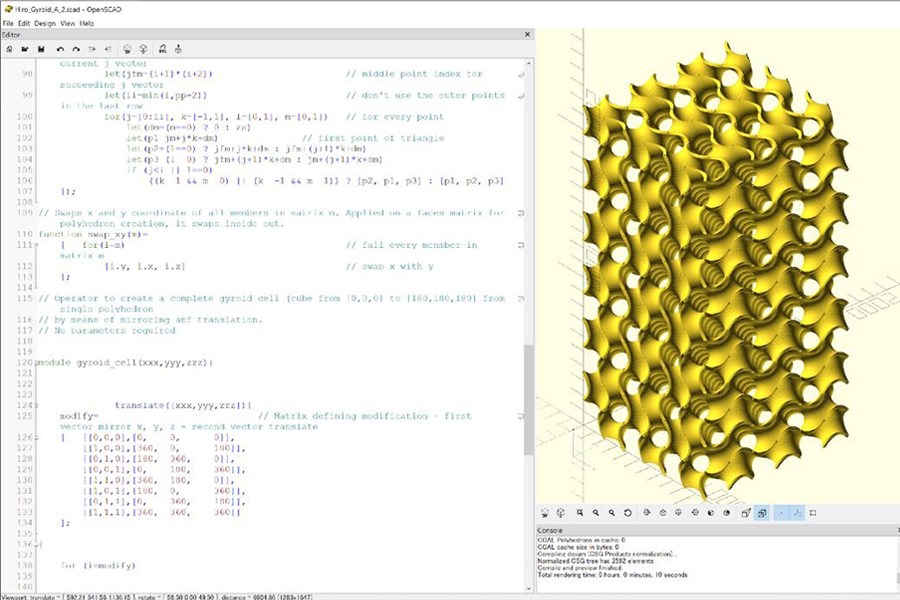
Task: Toggle Show Scale Markers in the viewport toolbar
Action: [x=797, y=513]
